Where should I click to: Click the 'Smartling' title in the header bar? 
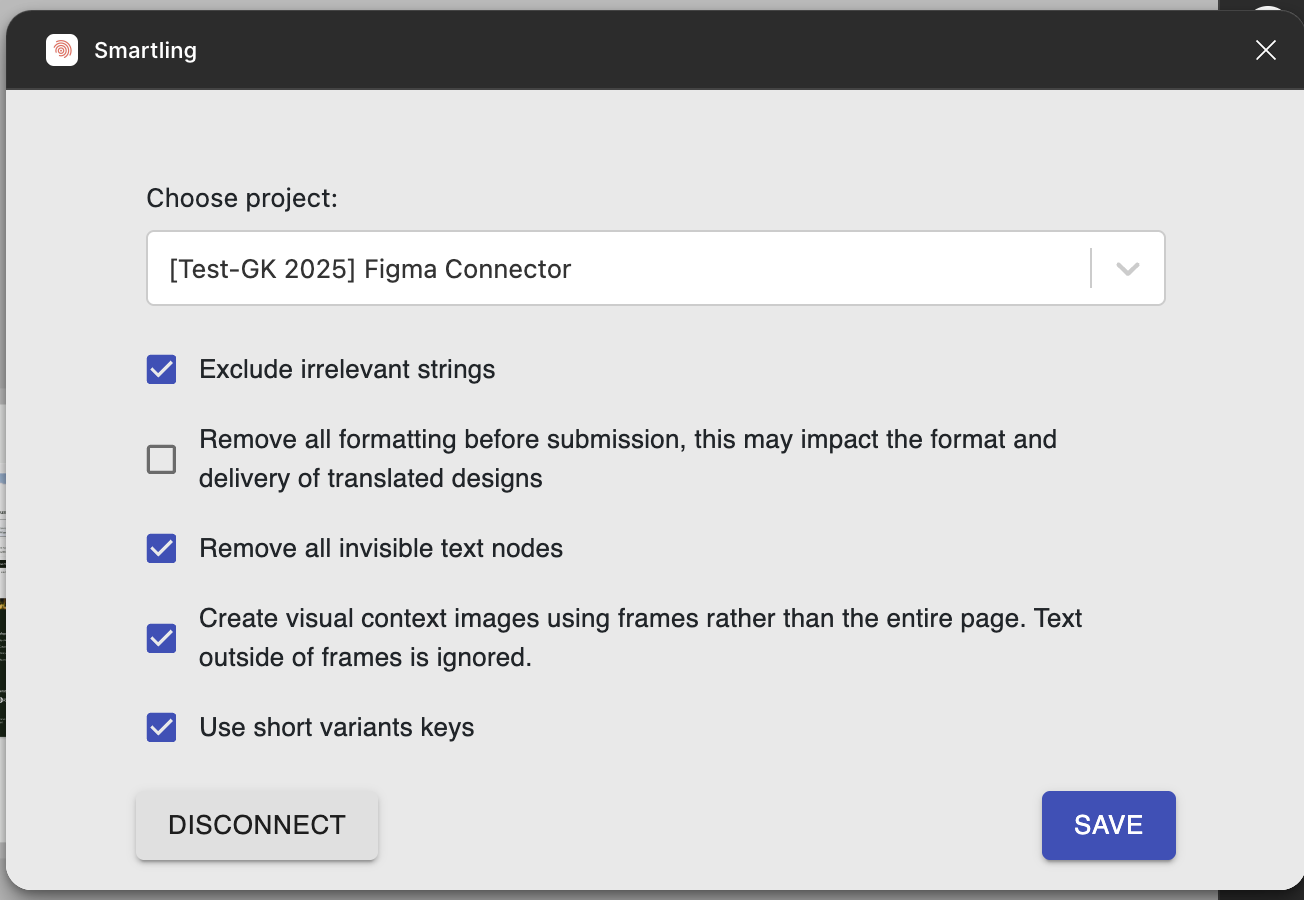click(145, 49)
